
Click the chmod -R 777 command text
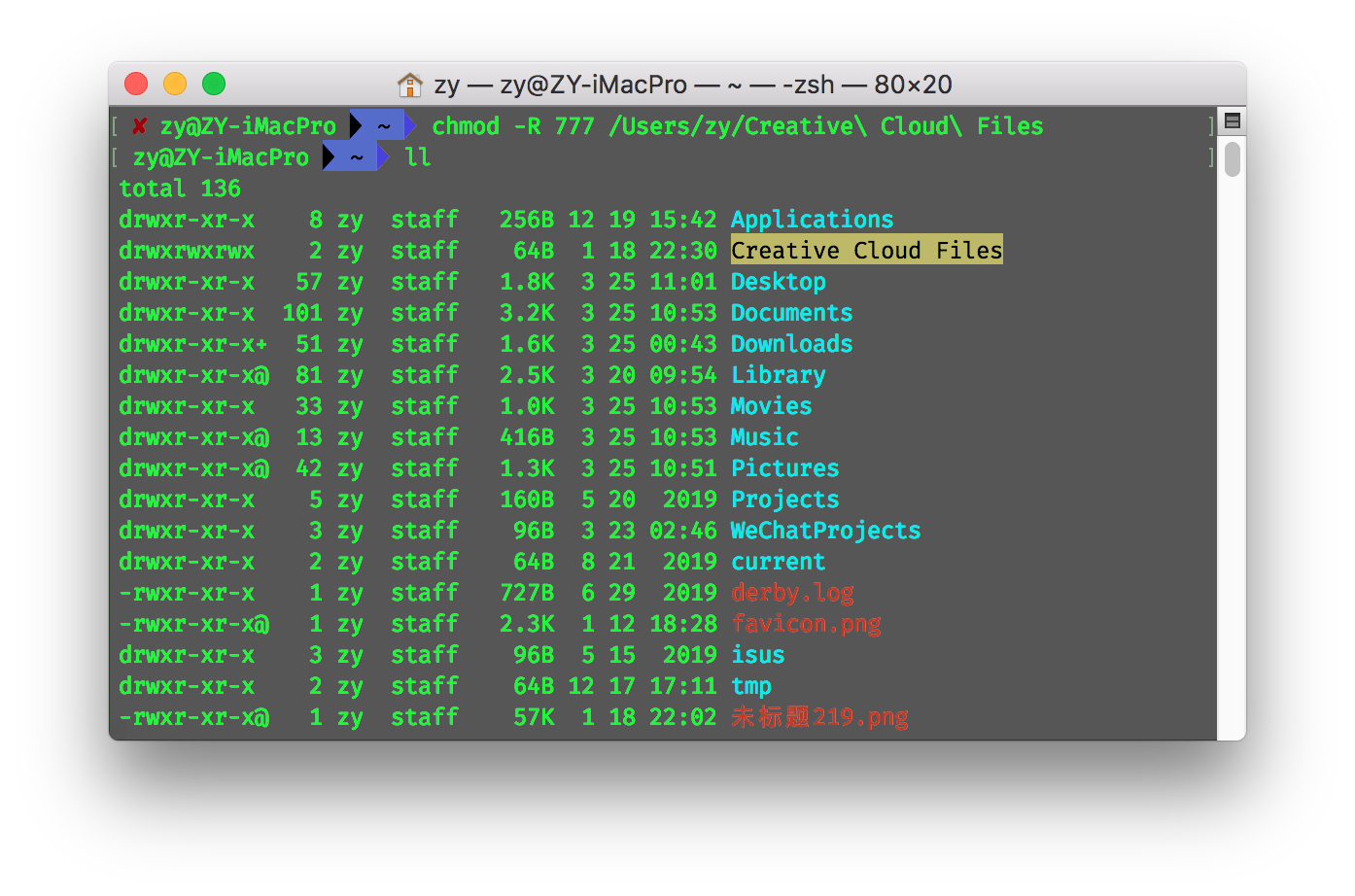pyautogui.click(x=738, y=126)
